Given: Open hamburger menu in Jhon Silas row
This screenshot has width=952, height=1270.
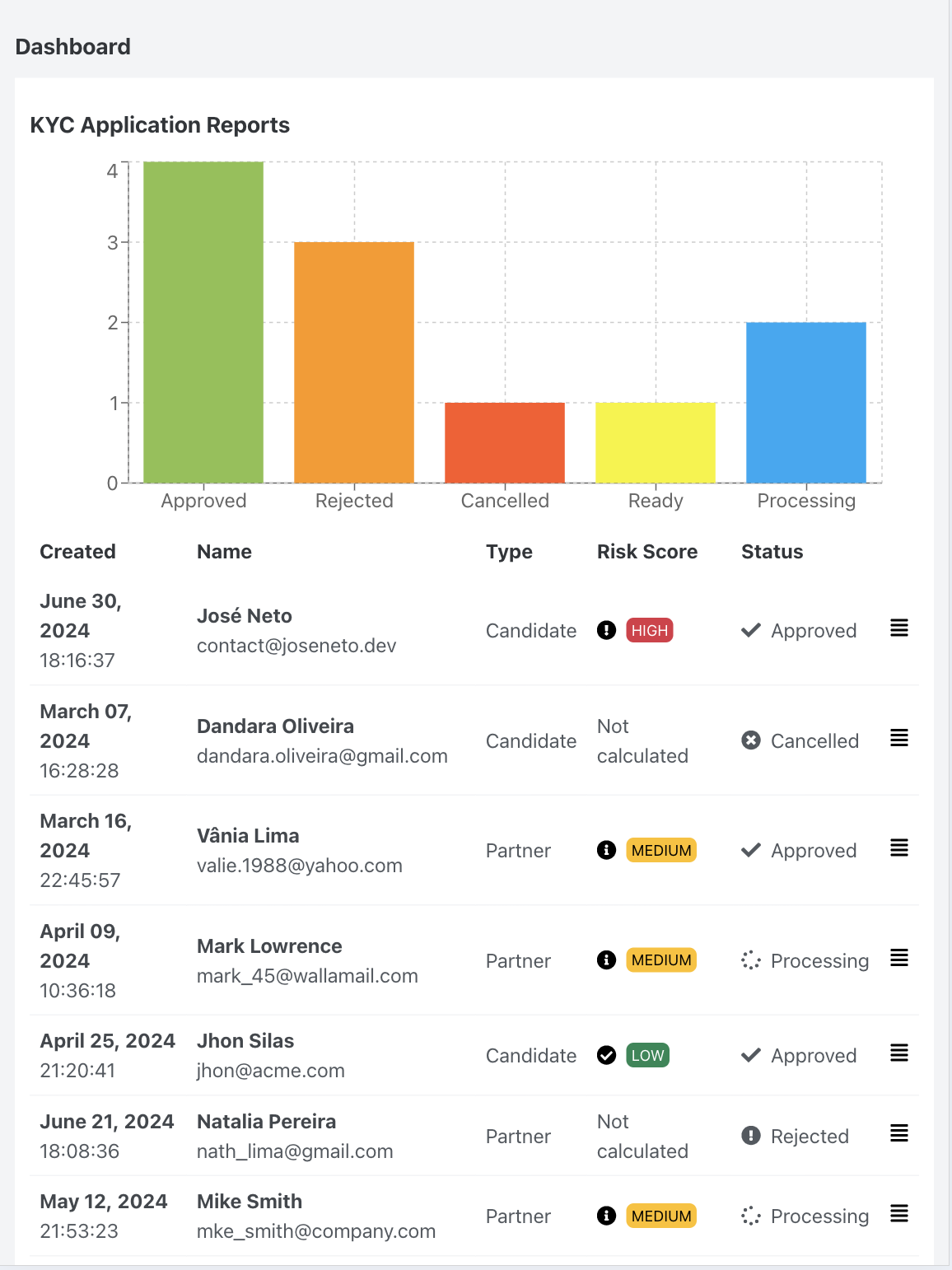Looking at the screenshot, I should 899,1053.
